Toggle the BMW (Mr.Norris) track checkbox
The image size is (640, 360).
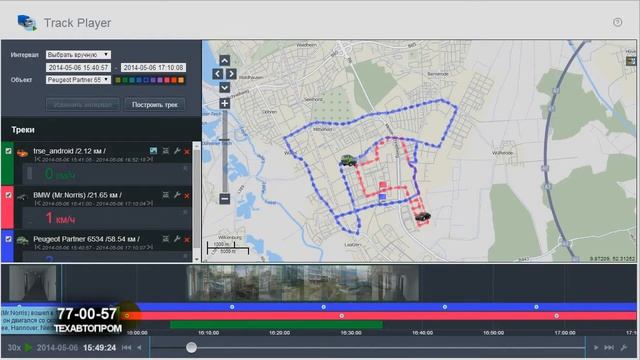tap(8, 195)
